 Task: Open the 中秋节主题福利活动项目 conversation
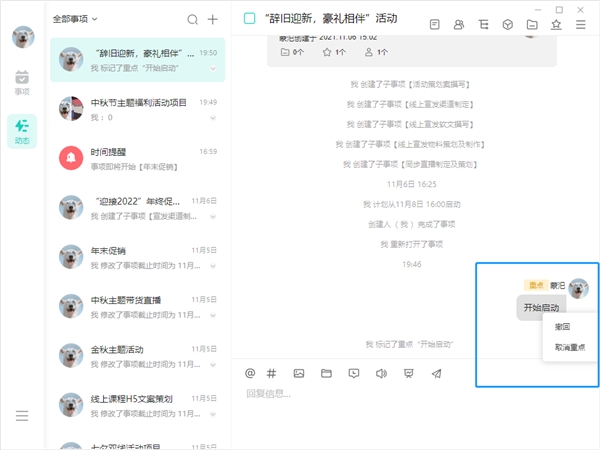138,109
